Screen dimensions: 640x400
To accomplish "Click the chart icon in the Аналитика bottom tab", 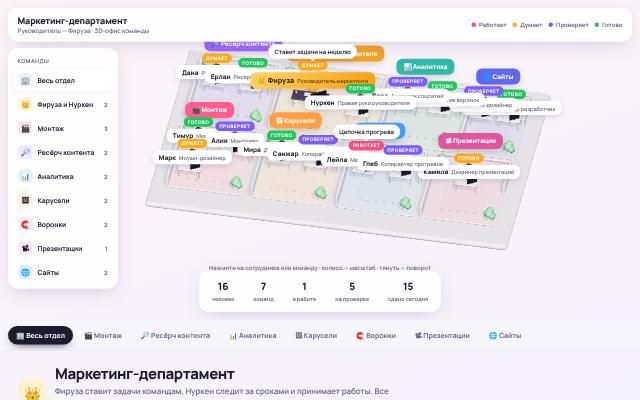I will tap(233, 336).
